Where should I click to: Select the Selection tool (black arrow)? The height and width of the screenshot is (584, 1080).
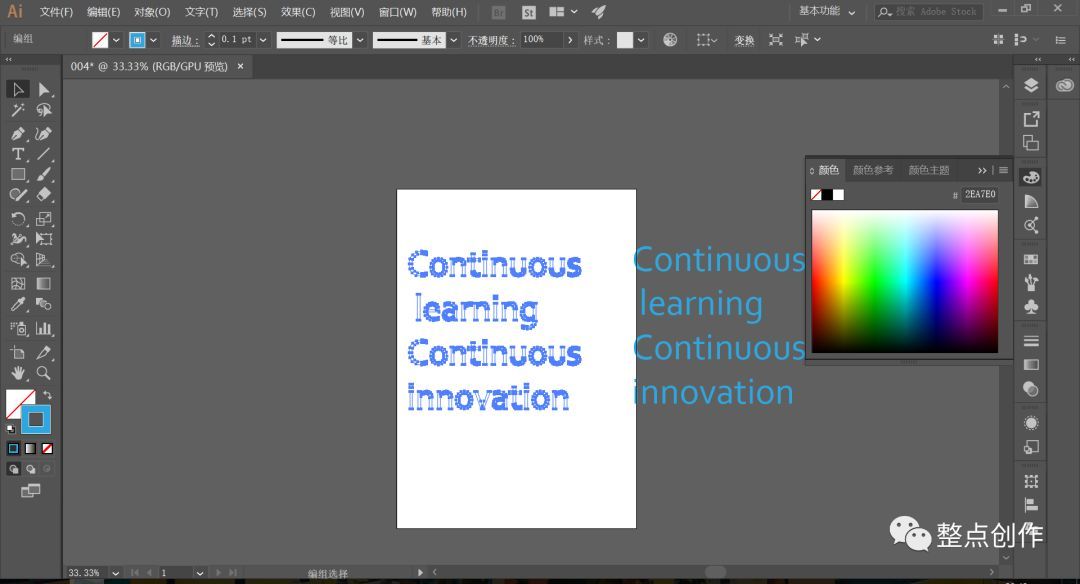pyautogui.click(x=18, y=90)
